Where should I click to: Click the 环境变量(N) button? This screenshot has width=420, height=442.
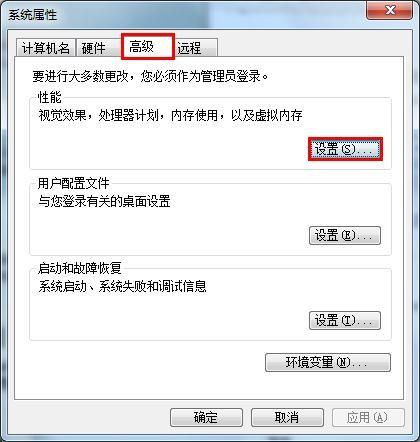click(328, 362)
